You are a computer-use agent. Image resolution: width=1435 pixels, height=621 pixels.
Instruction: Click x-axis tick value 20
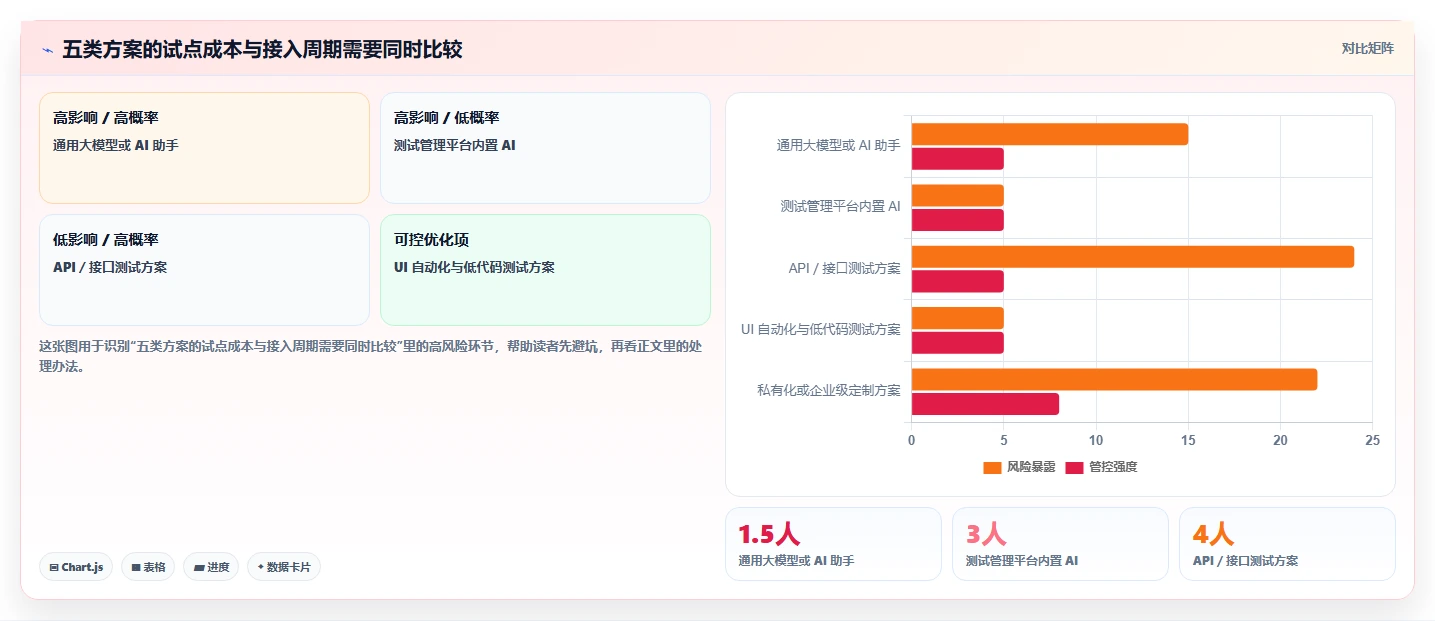tap(1280, 440)
